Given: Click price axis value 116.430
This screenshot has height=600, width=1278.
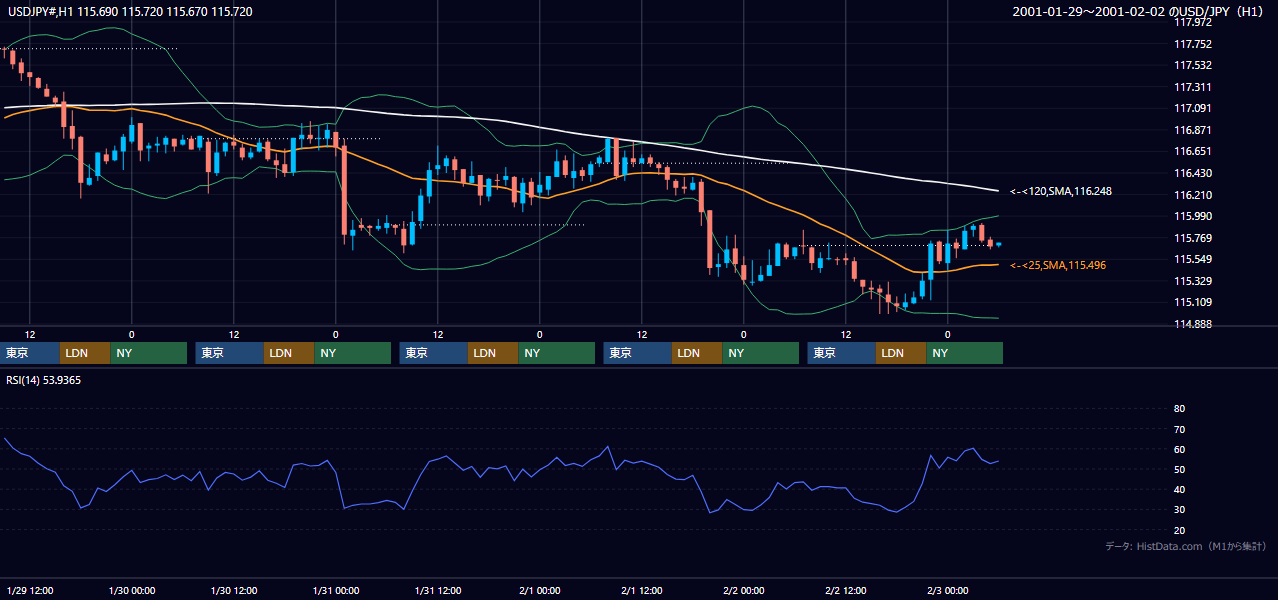Looking at the screenshot, I should click(x=1191, y=173).
